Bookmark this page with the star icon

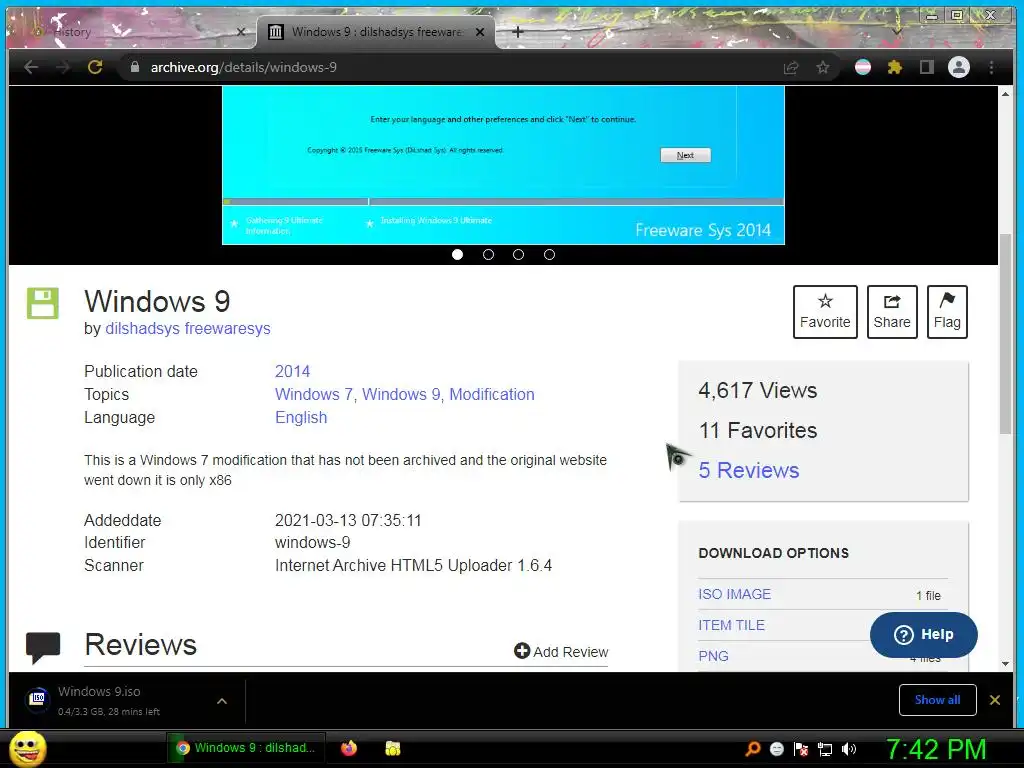(823, 67)
